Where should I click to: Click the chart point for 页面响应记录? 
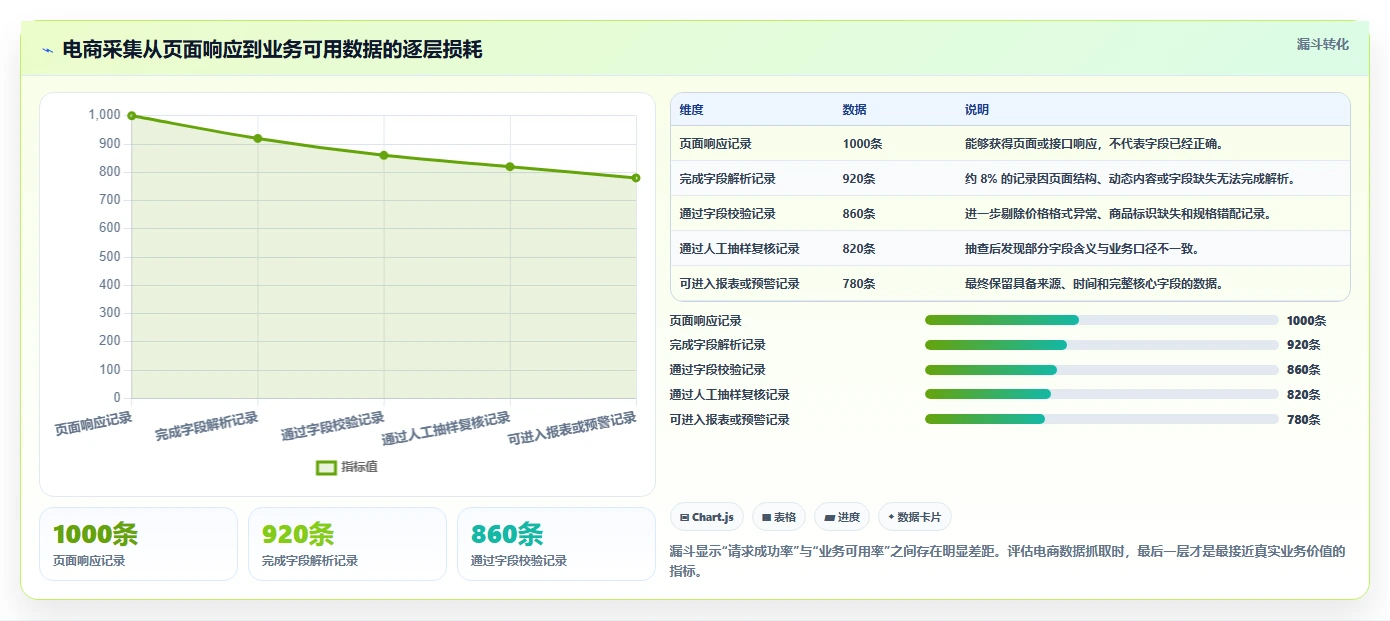pyautogui.click(x=132, y=116)
